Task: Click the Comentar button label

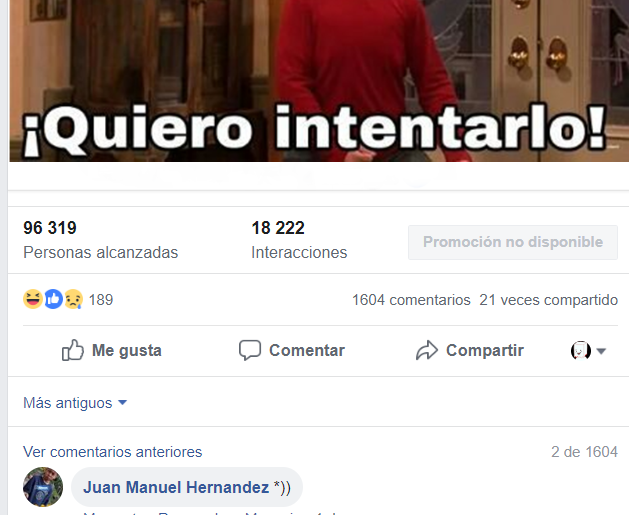Action: pos(307,350)
